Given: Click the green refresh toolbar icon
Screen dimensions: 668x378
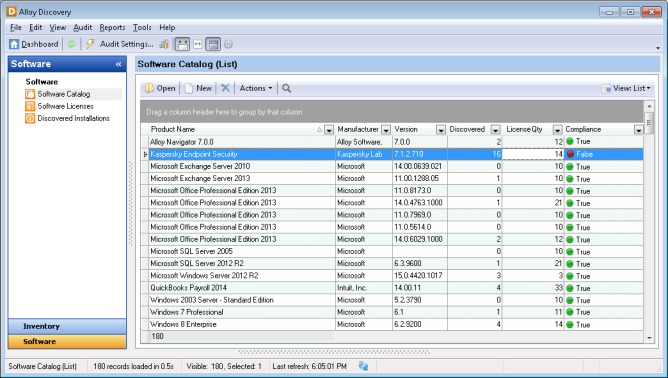Looking at the screenshot, I should click(72, 44).
